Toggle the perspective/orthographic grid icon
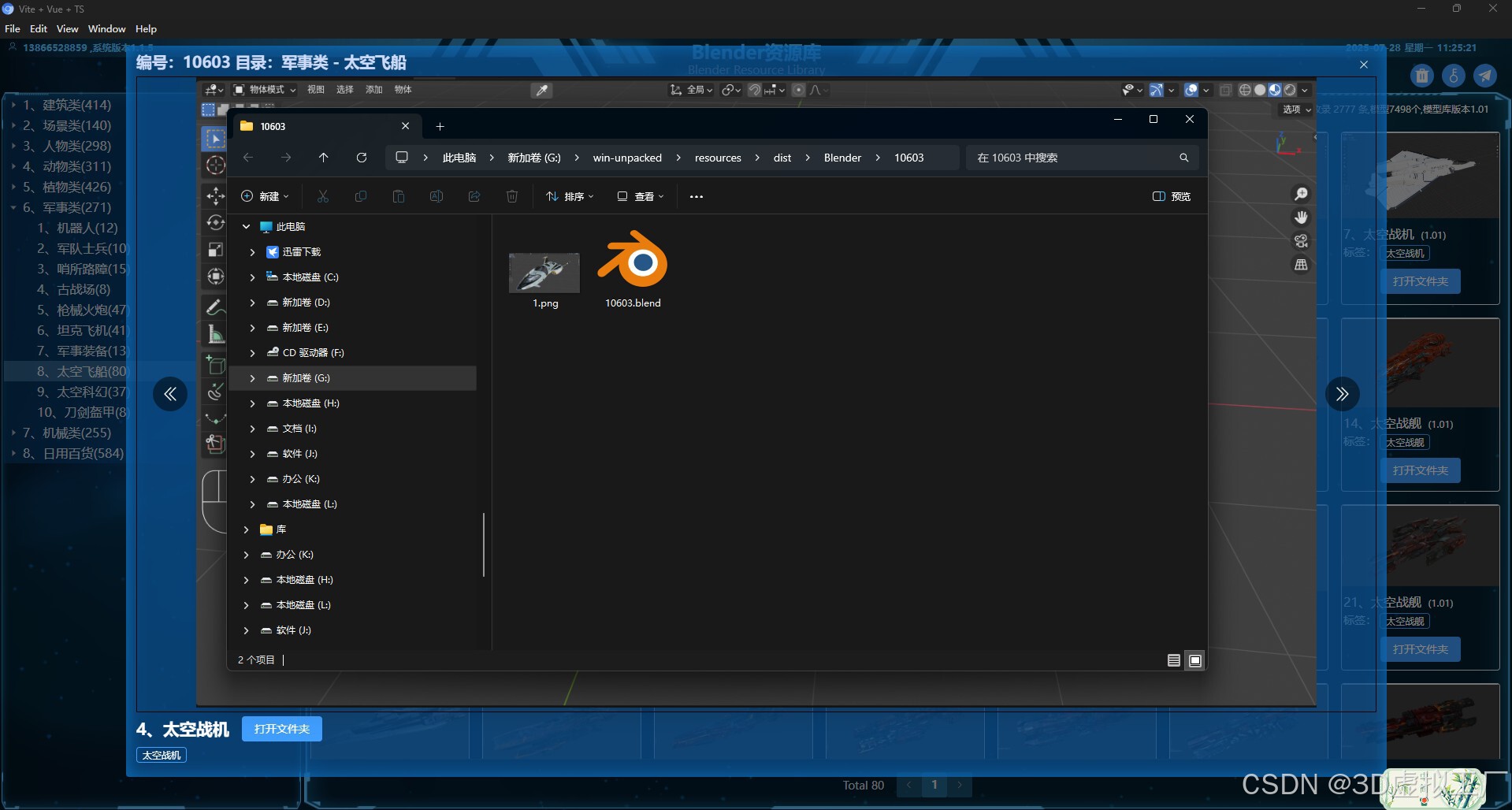The image size is (1512, 810). (x=1301, y=265)
